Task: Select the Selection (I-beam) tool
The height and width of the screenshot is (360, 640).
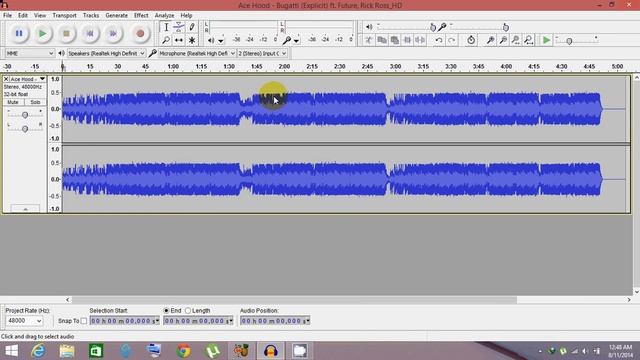Action: [166, 27]
